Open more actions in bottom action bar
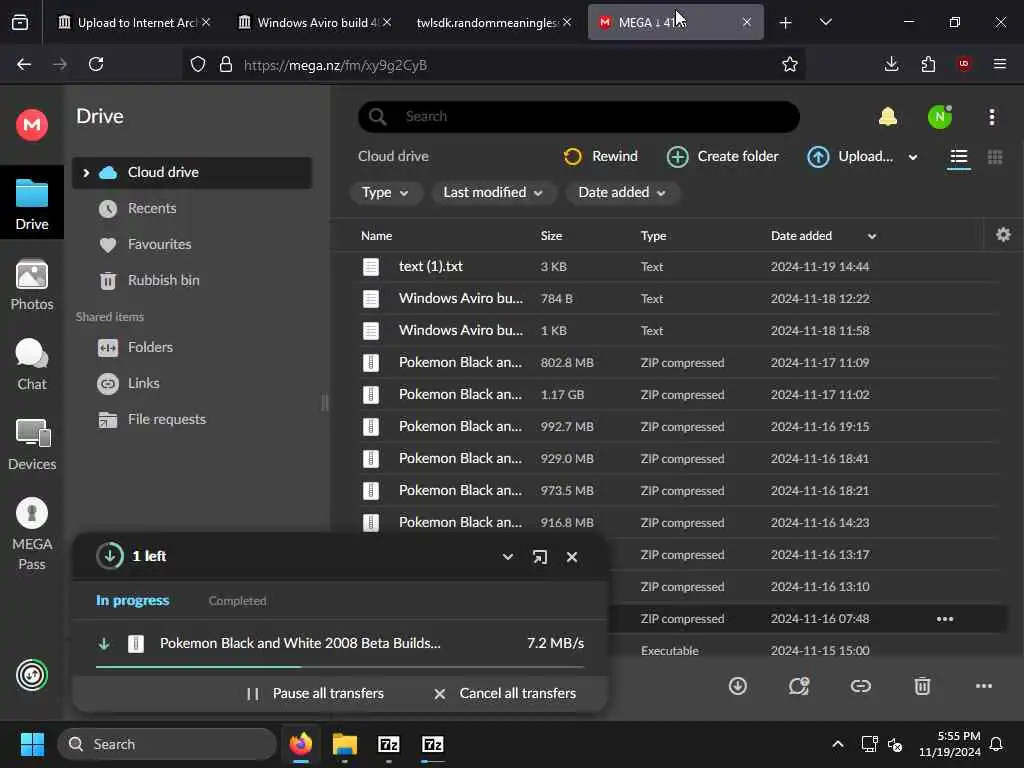This screenshot has width=1024, height=768. pyautogui.click(x=984, y=686)
